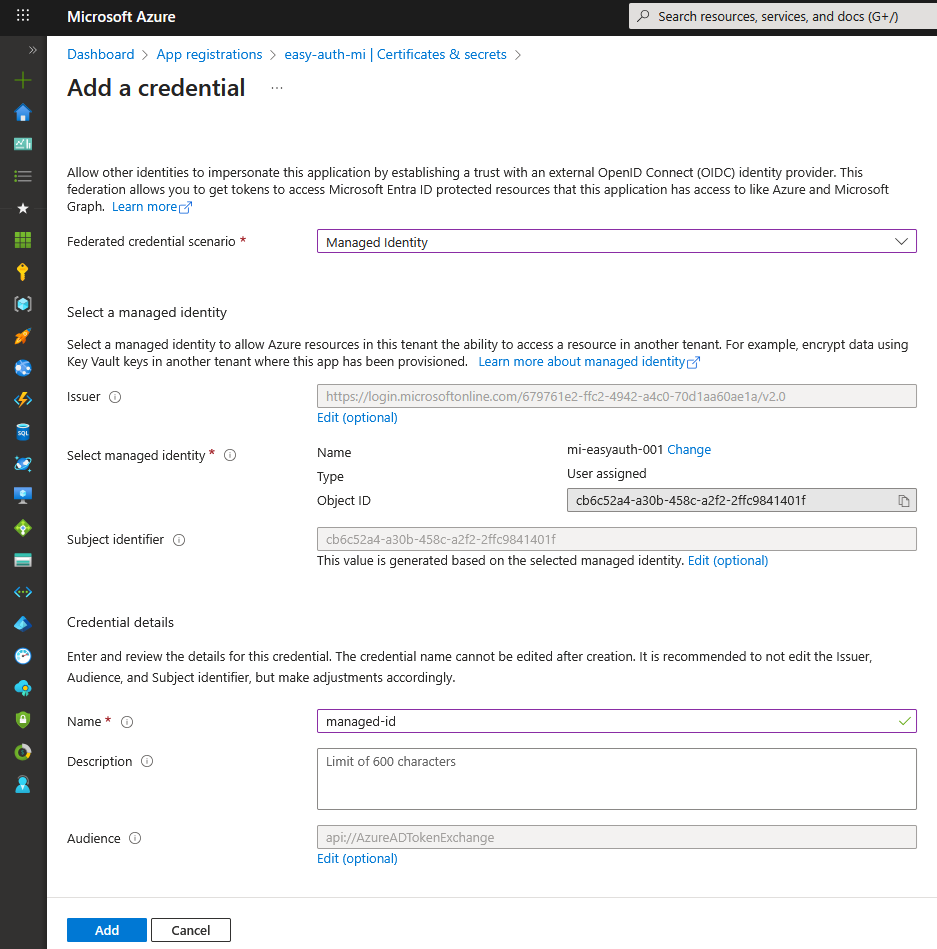Click the Microsoft Azure title

point(121,17)
